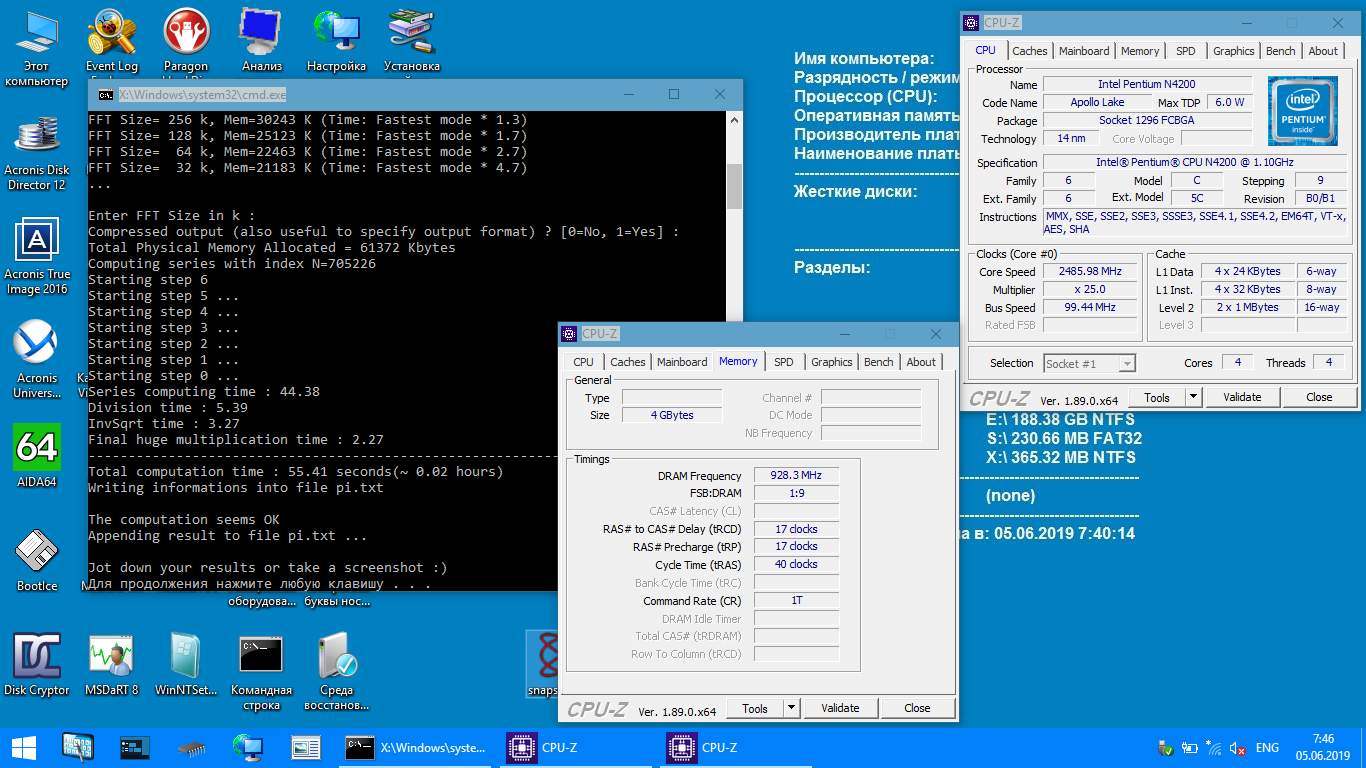Launch the Disk Cryptor desktop icon
Viewport: 1366px width, 768px height.
point(37,664)
